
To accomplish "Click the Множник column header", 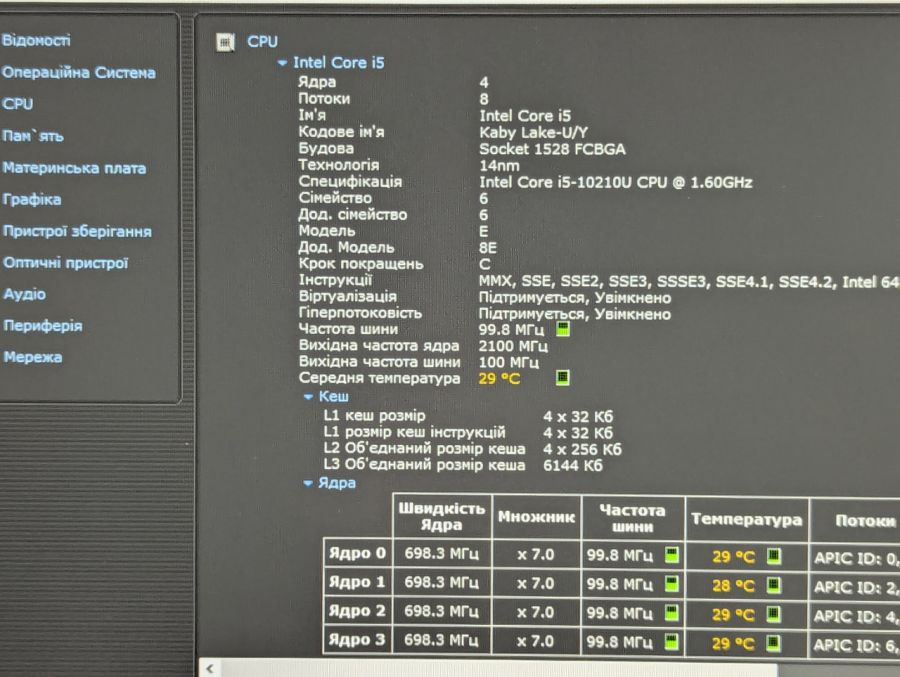I will (x=536, y=517).
